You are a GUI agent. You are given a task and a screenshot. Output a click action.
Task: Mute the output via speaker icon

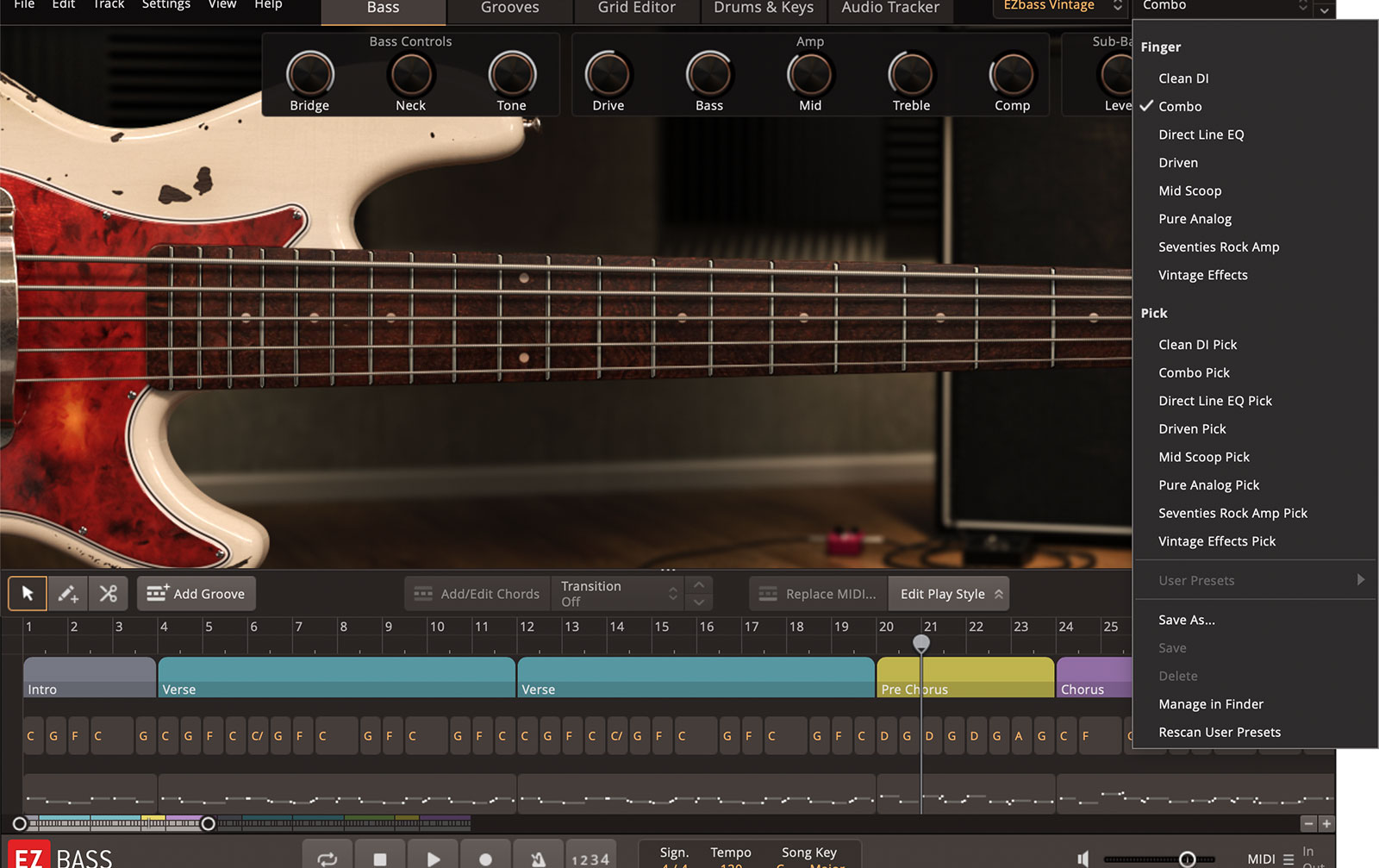coord(1083,859)
